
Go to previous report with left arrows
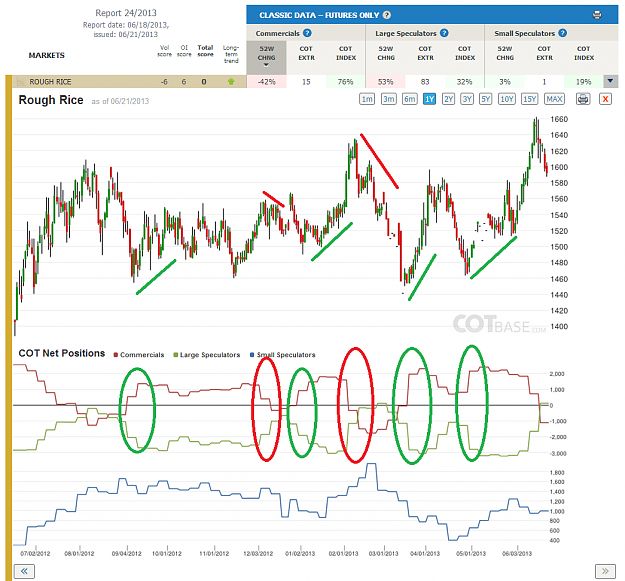tap(24, 571)
